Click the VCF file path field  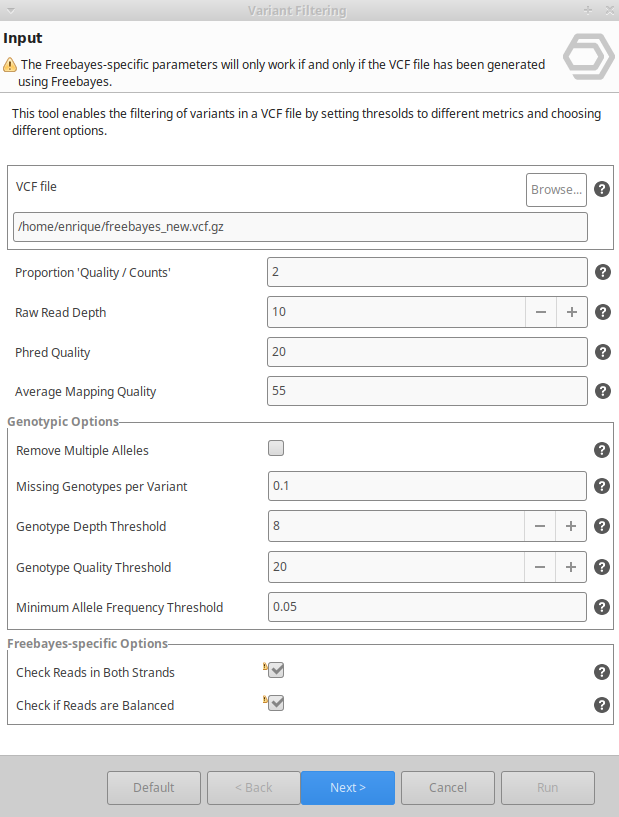(300, 227)
